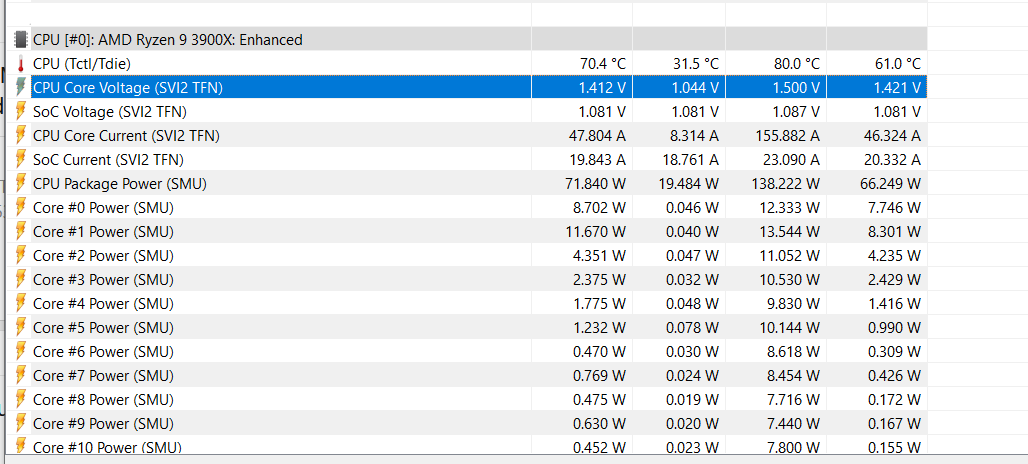
Task: Click the 10.530 W Core #3 maximum value
Action: (790, 280)
